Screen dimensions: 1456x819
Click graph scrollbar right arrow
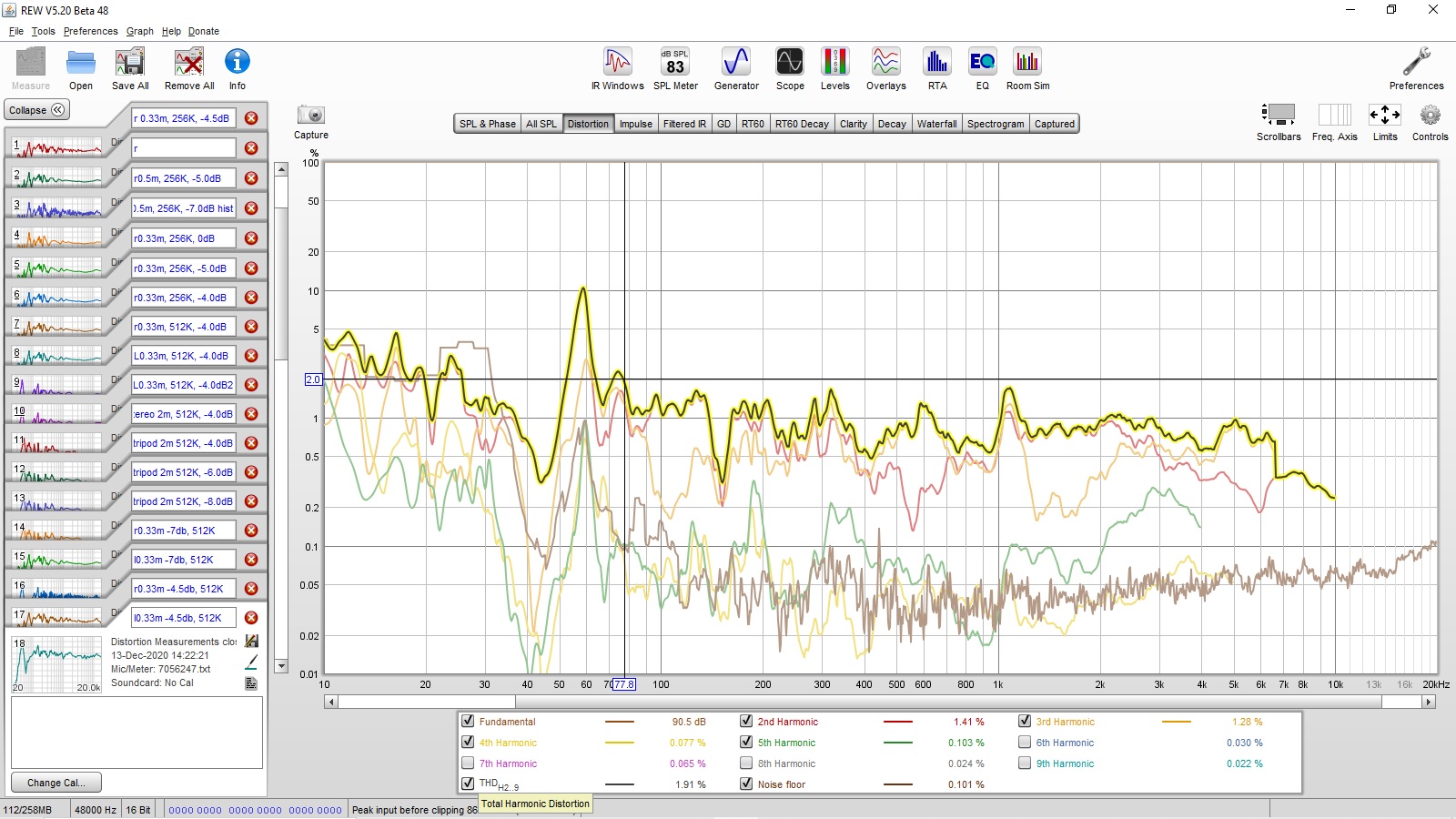[1429, 702]
